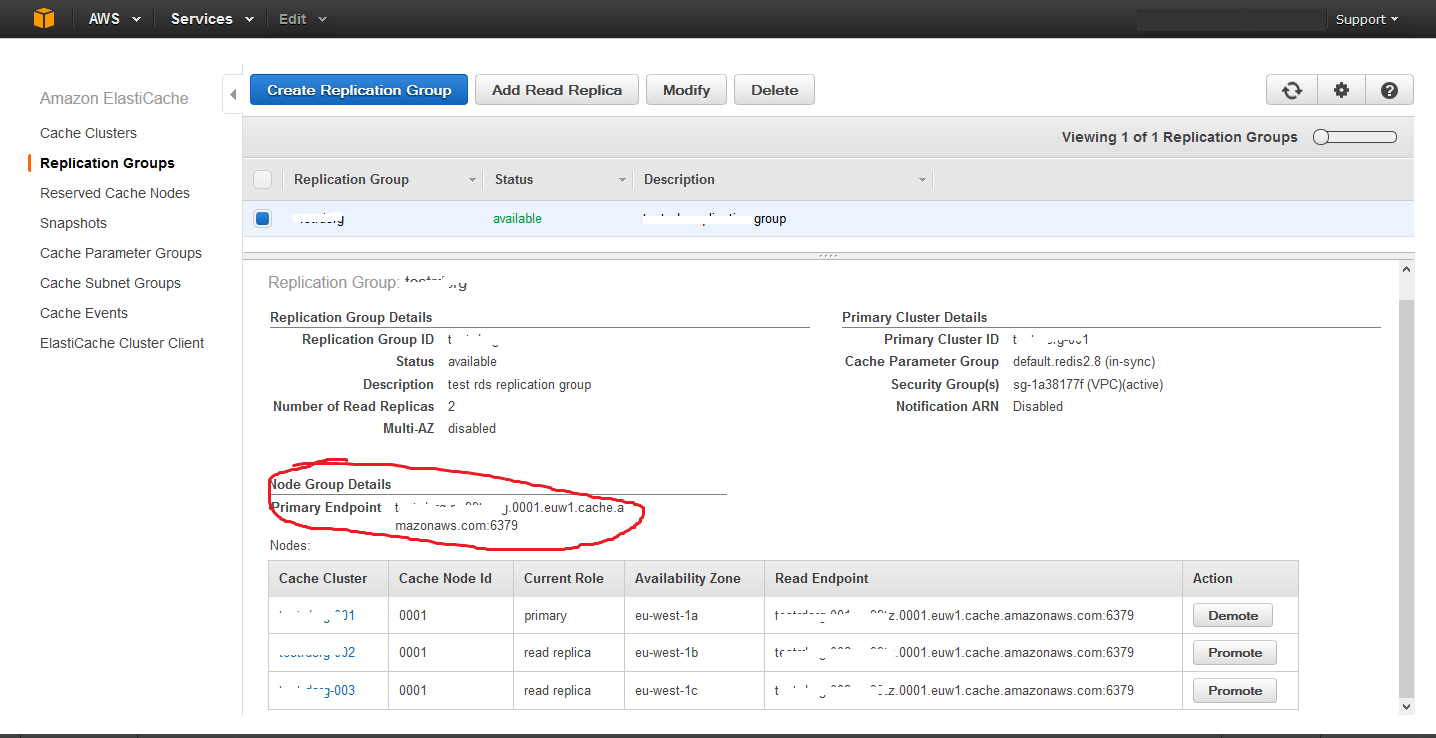Viewport: 1436px width, 738px height.
Task: Click Add Read Replica button
Action: 557,90
